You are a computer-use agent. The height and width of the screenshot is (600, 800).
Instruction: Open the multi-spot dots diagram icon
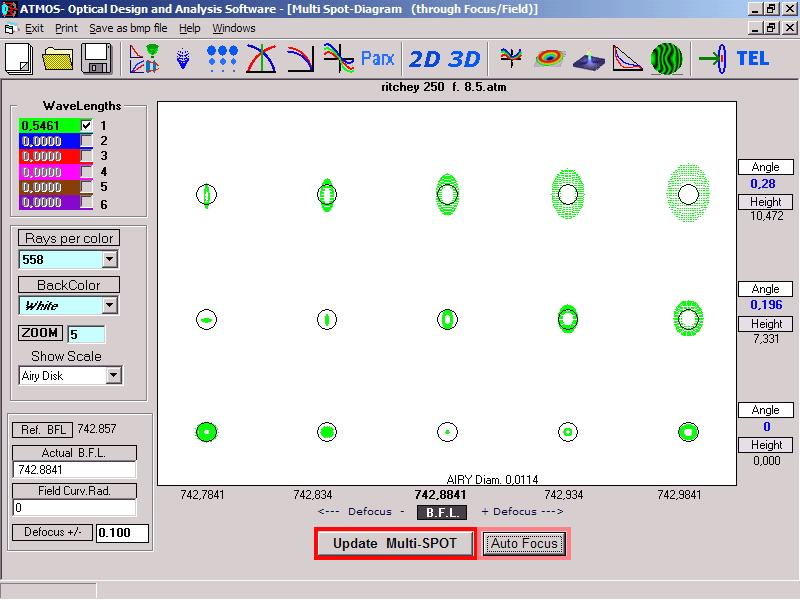point(222,58)
